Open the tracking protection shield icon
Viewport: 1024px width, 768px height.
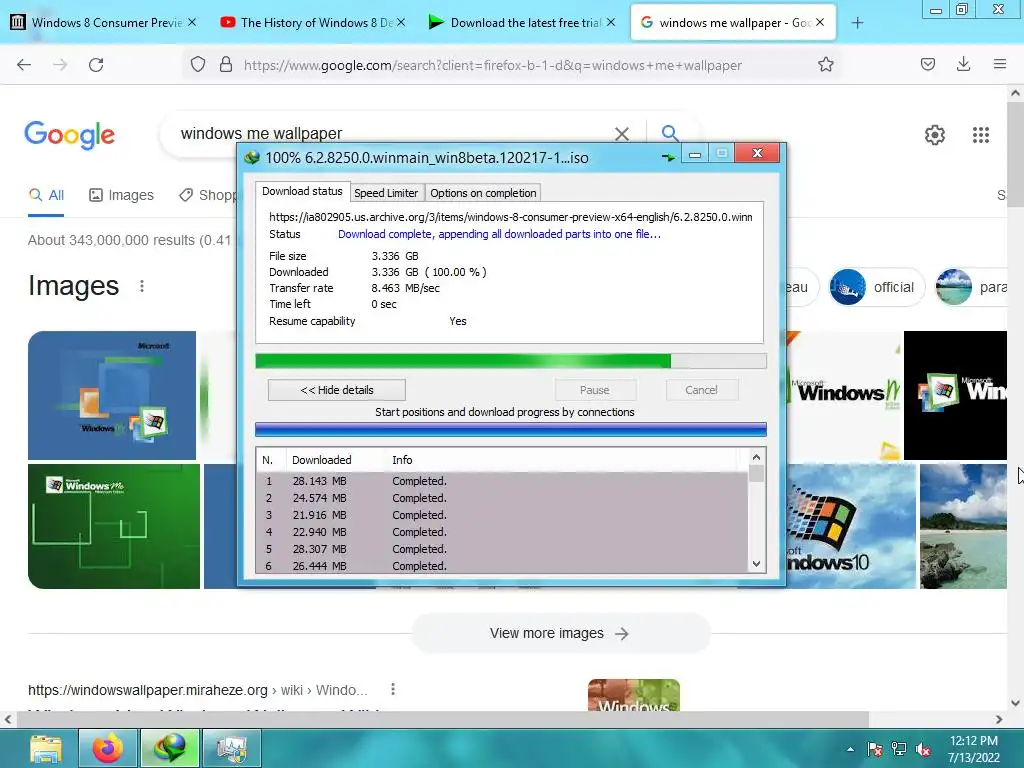click(198, 64)
